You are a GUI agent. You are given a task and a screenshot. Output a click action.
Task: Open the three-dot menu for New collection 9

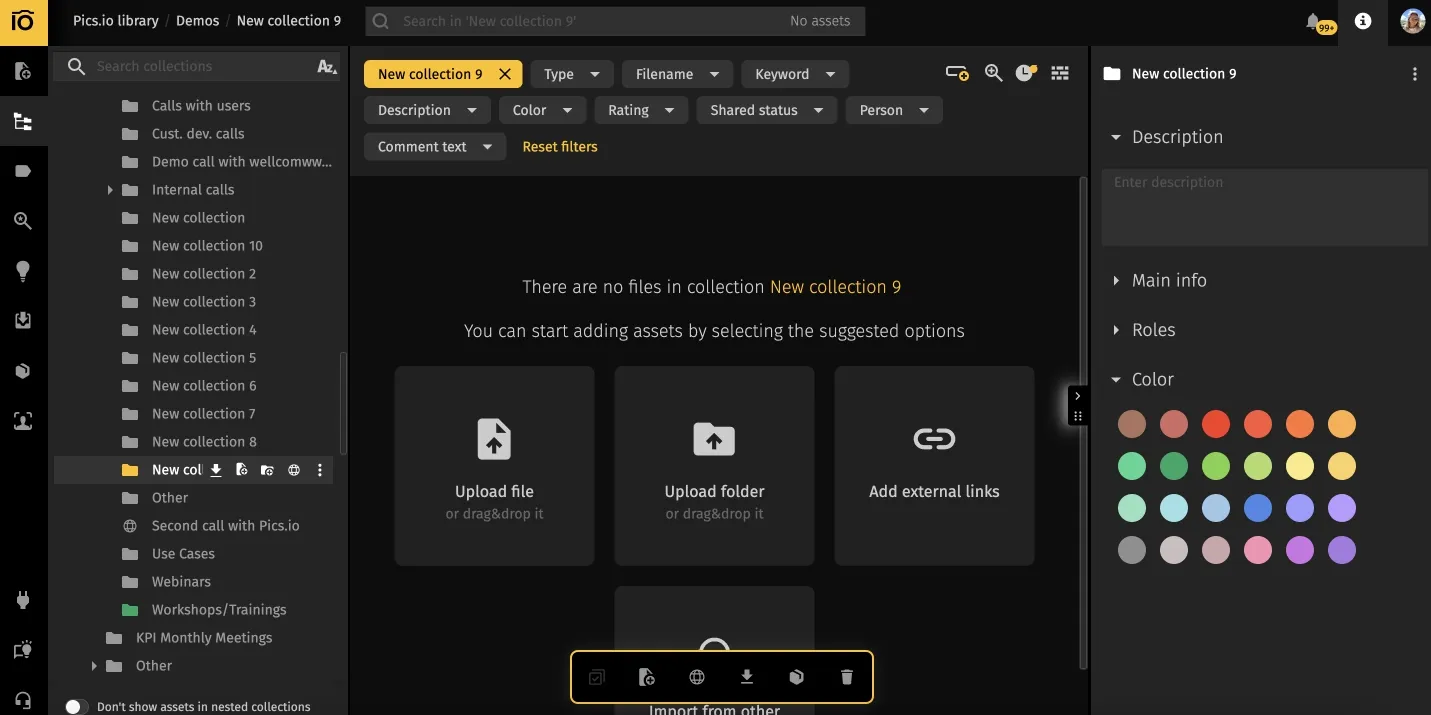pyautogui.click(x=1415, y=73)
